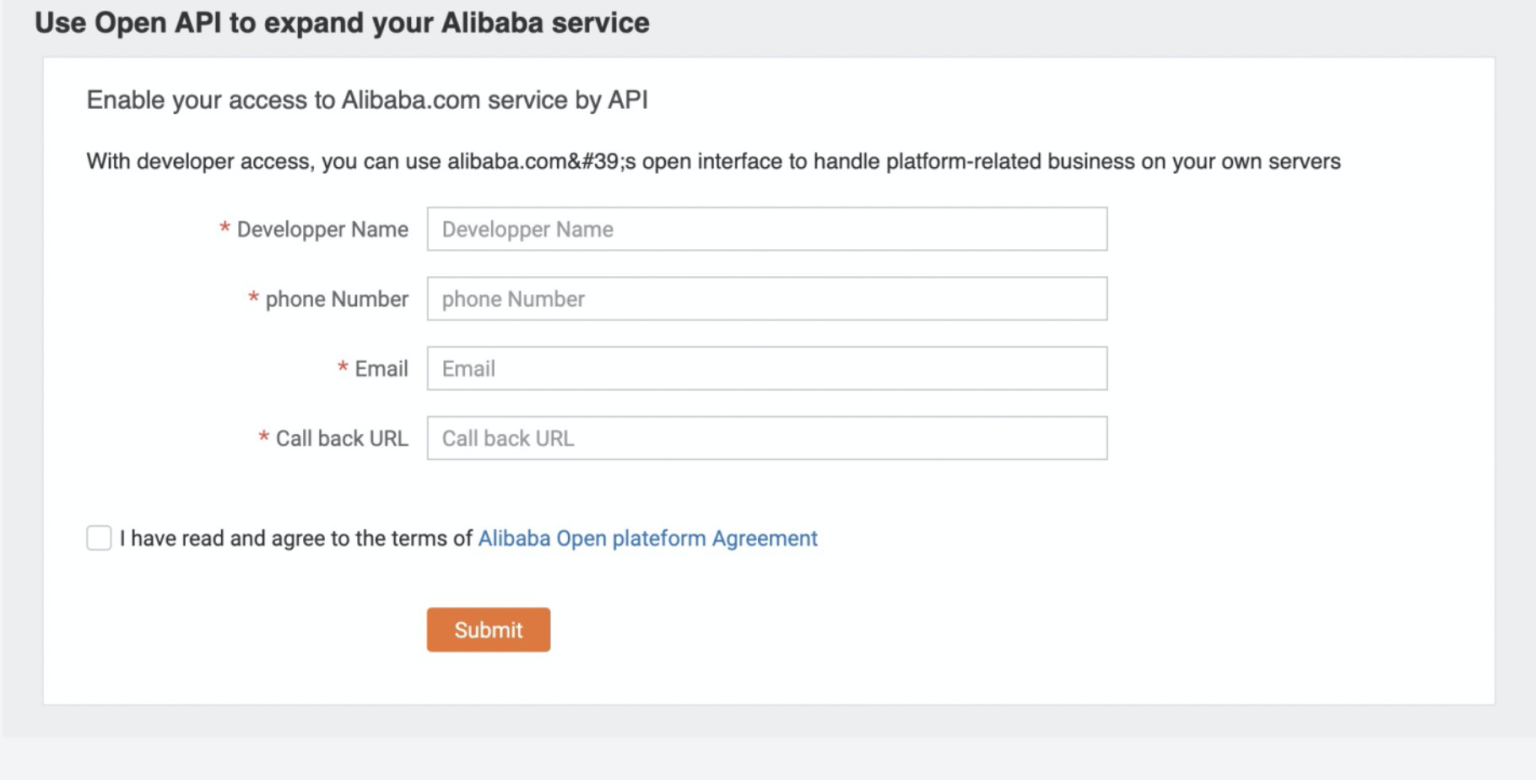Open the Alibaba Open plateform Agreement link
This screenshot has width=1536, height=780.
pyautogui.click(x=647, y=538)
